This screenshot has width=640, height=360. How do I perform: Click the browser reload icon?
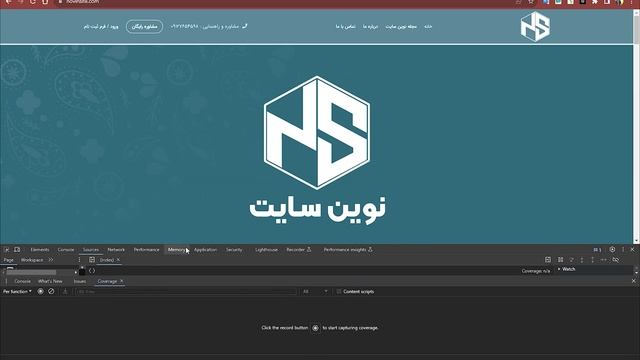click(33, 2)
